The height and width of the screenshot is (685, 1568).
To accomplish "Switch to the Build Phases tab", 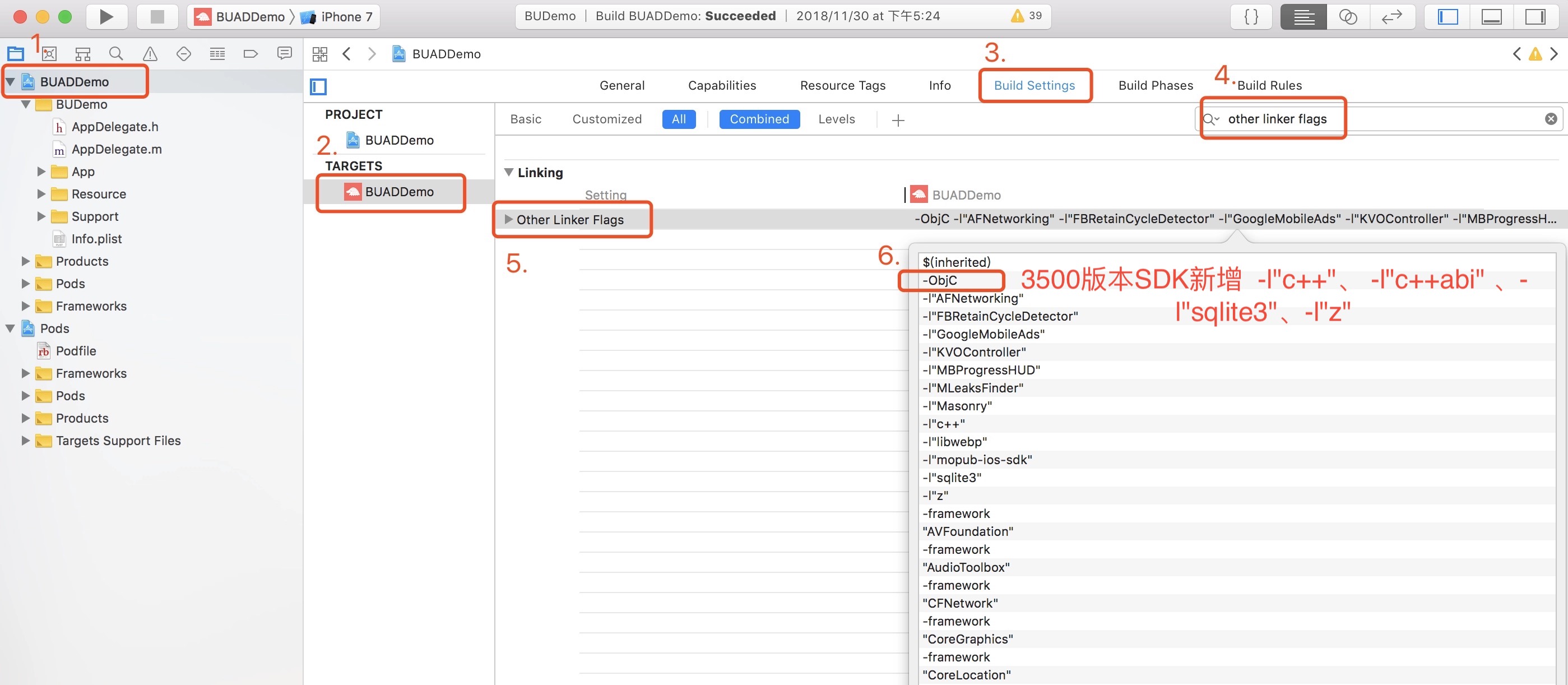I will pos(1156,85).
